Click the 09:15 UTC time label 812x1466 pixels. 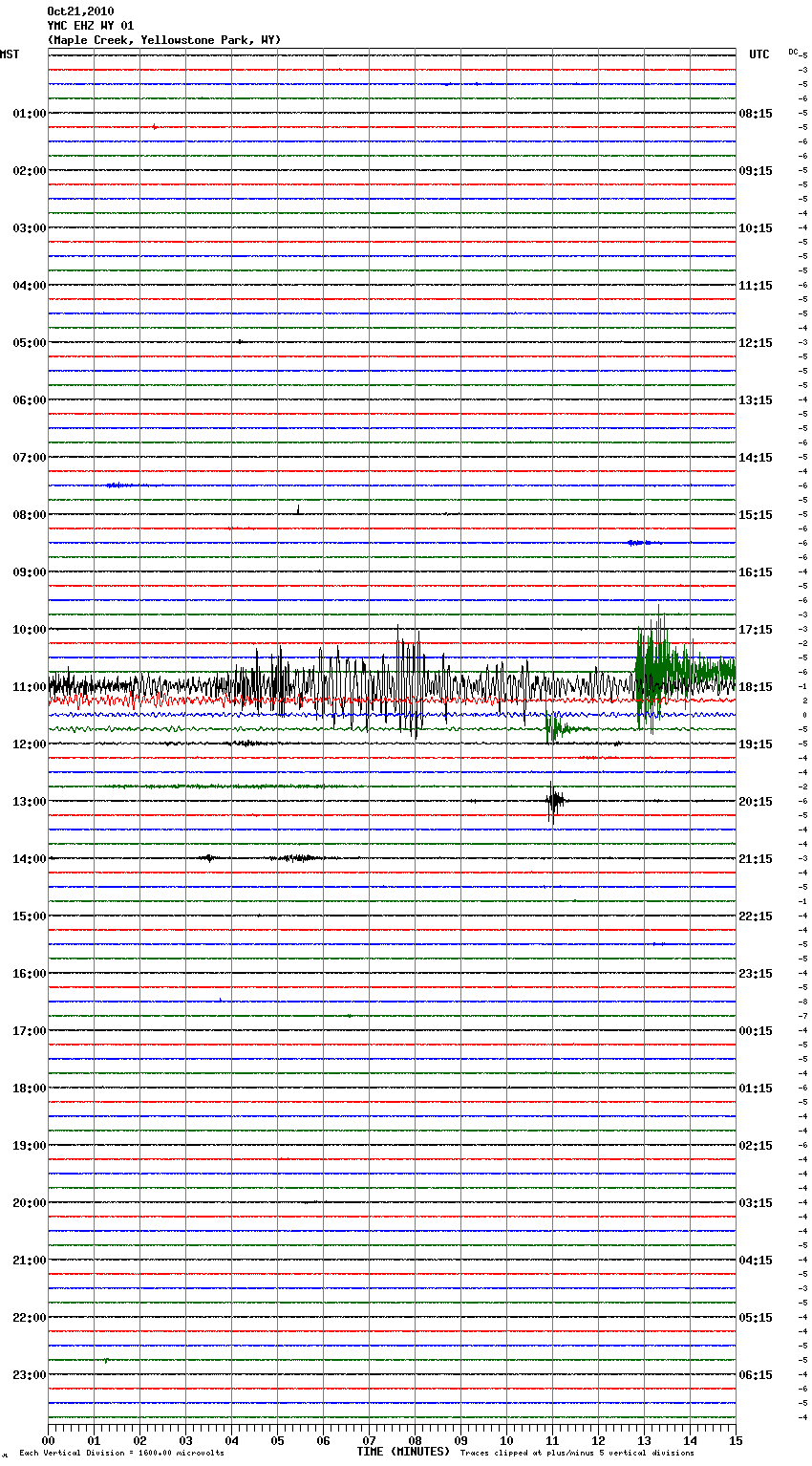[756, 171]
